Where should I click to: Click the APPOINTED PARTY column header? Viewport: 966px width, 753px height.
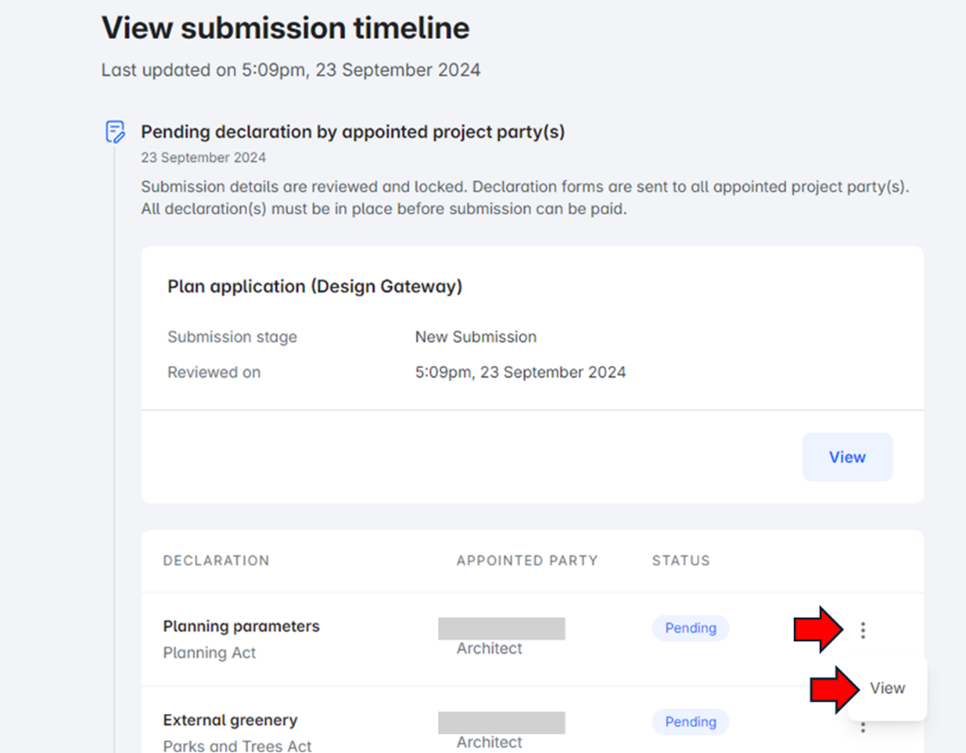[527, 561]
